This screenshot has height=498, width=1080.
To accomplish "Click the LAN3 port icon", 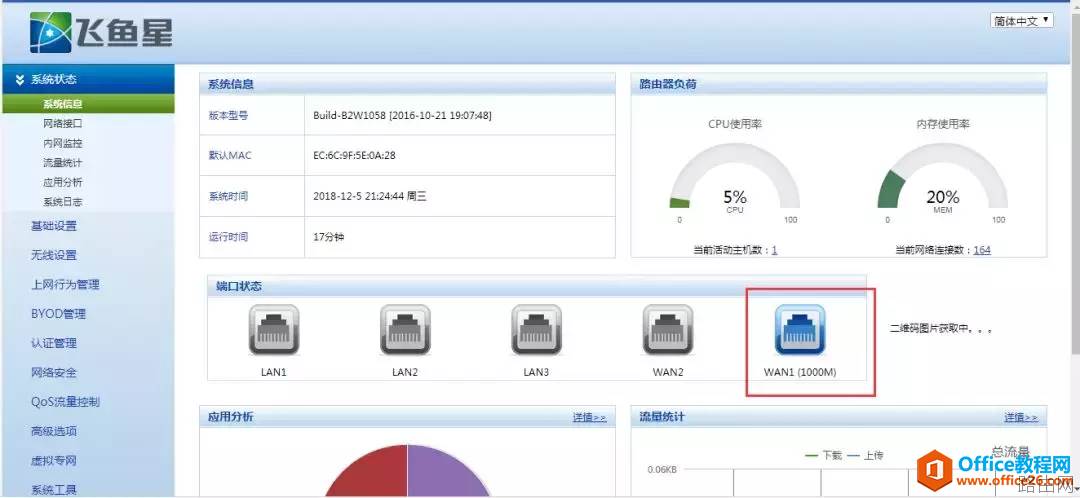I will (x=536, y=330).
